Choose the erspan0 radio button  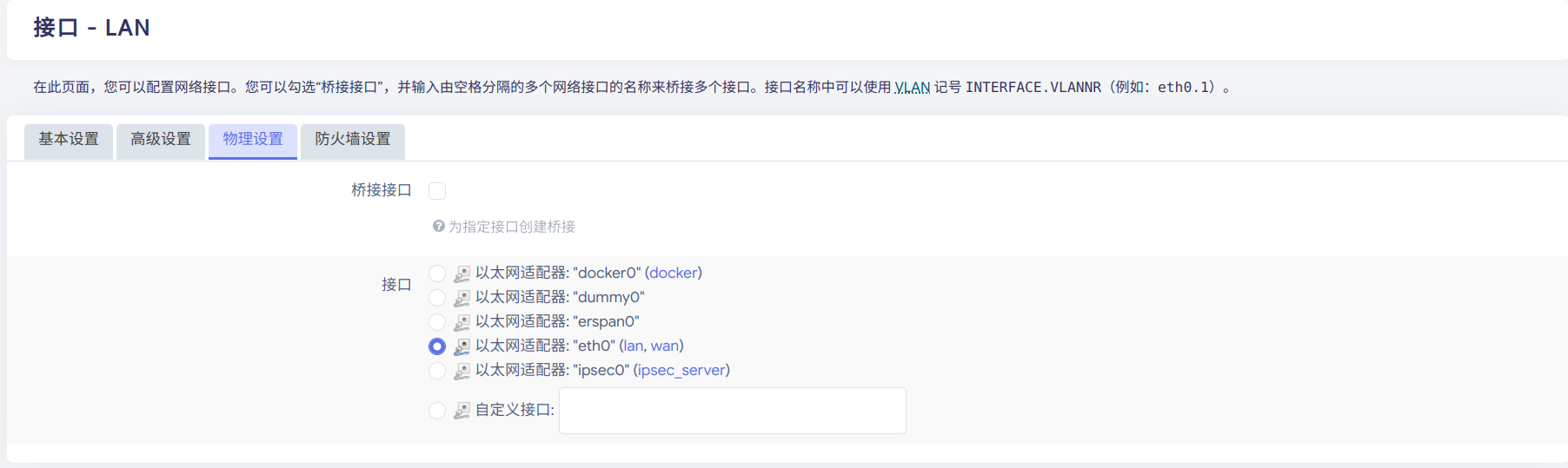click(437, 322)
